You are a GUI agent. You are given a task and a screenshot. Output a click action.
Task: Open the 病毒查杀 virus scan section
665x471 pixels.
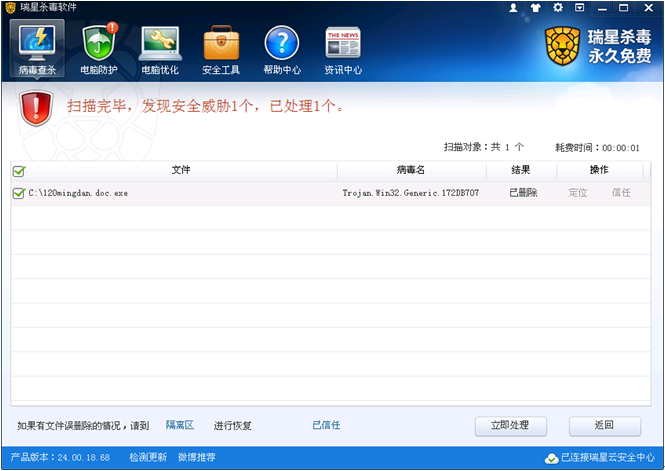[37, 48]
